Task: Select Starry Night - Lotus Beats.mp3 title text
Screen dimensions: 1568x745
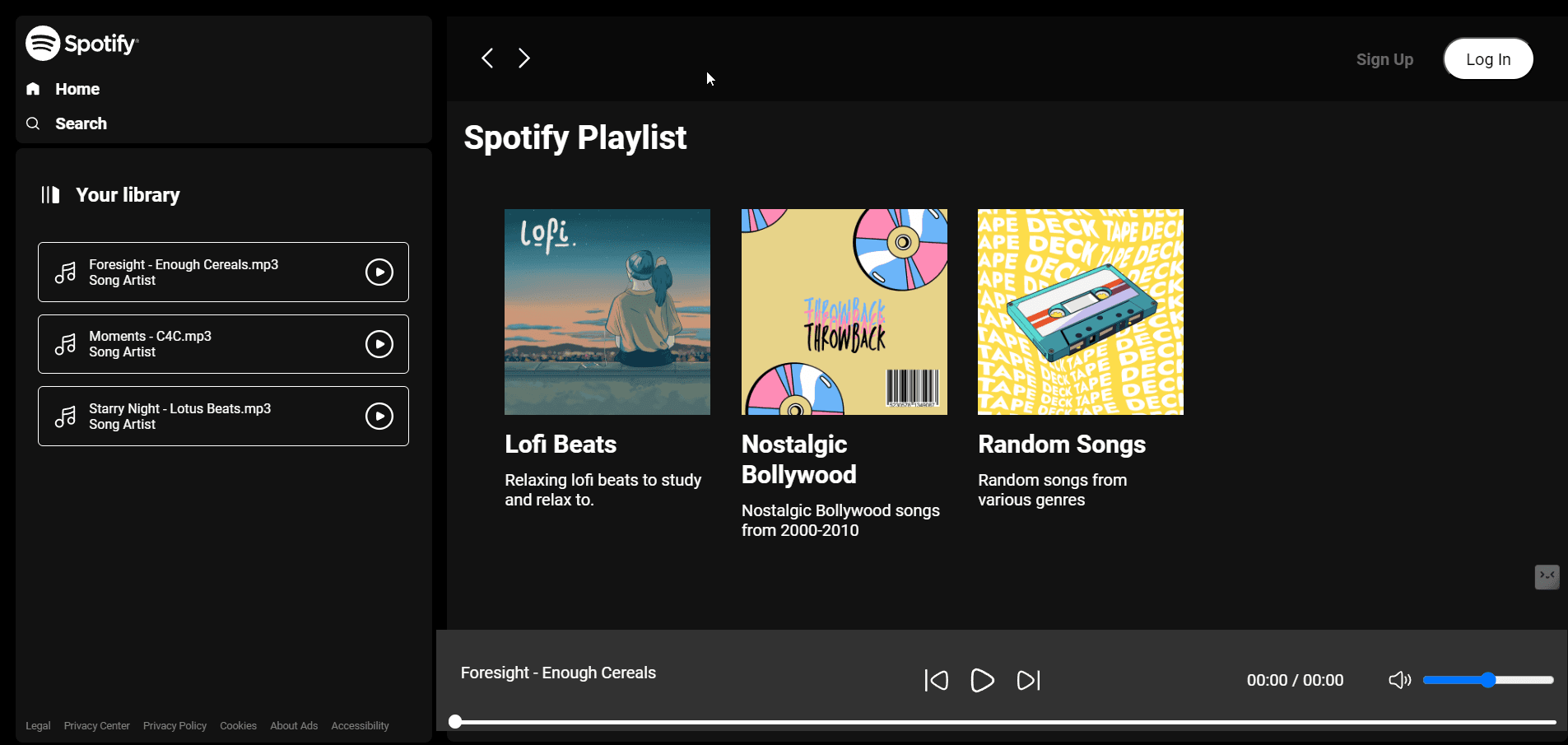Action: click(179, 408)
